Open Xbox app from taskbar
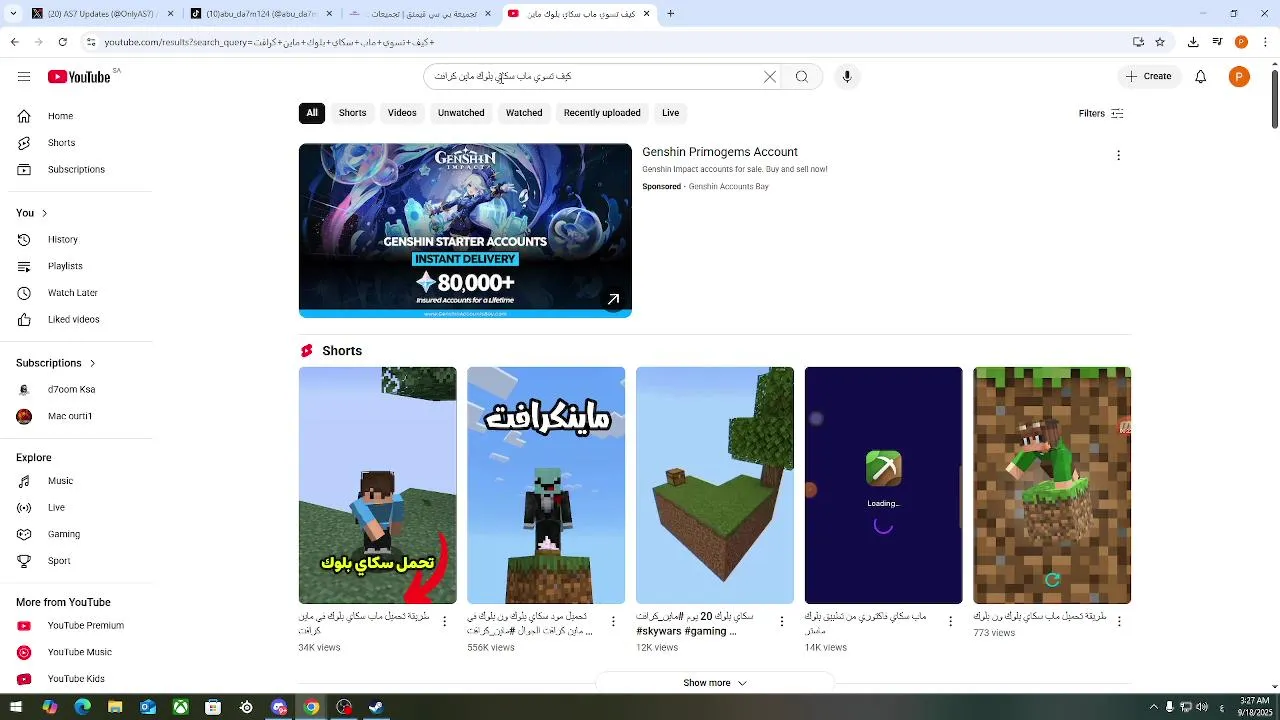1280x720 pixels. pyautogui.click(x=180, y=707)
